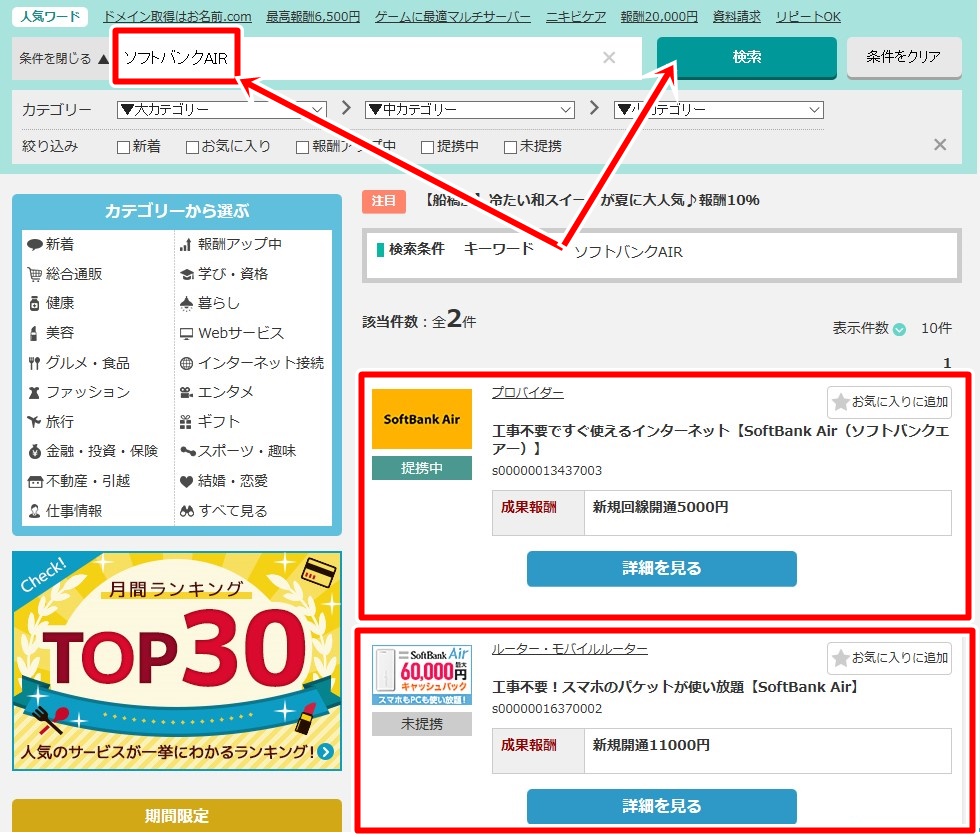Open 詳細を見る for the 新規開通11000円 offer
Viewport: 980px width, 837px height.
click(x=662, y=806)
